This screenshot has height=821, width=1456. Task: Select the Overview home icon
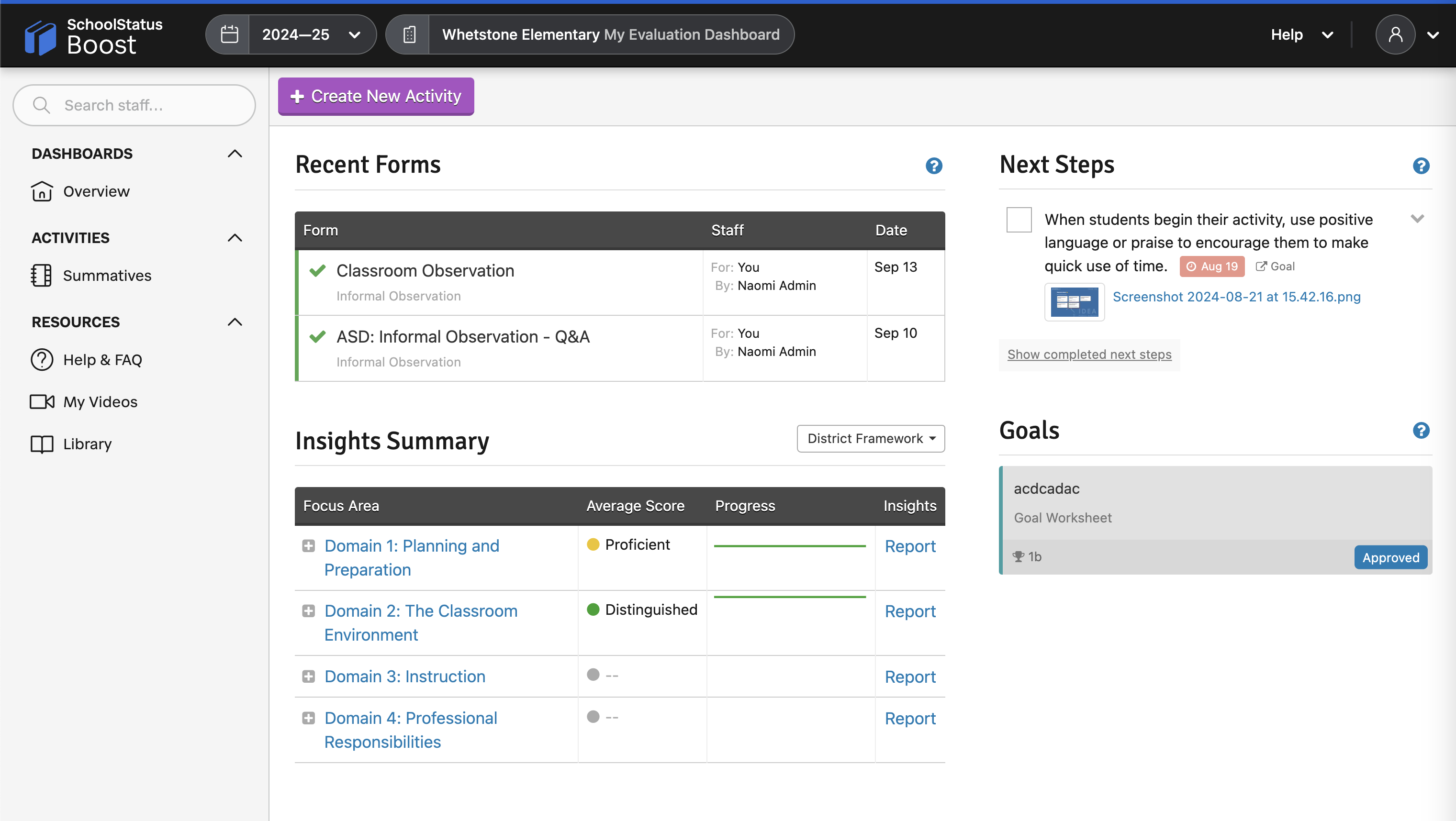pyautogui.click(x=42, y=191)
